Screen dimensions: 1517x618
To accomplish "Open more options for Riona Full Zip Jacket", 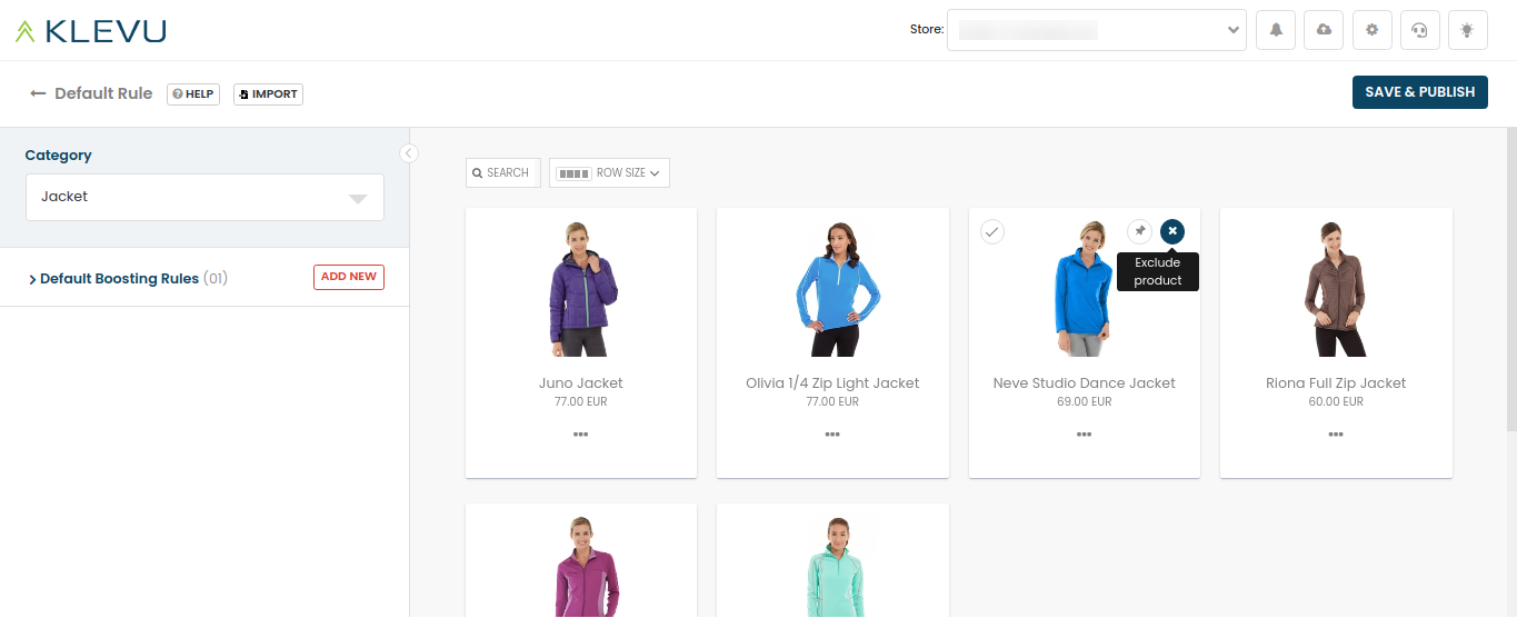I will [1336, 434].
